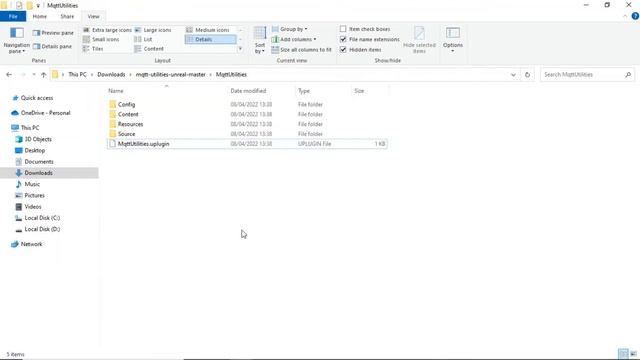Open the Recent locations dropdown arrow
The height and width of the screenshot is (360, 640).
tap(34, 75)
